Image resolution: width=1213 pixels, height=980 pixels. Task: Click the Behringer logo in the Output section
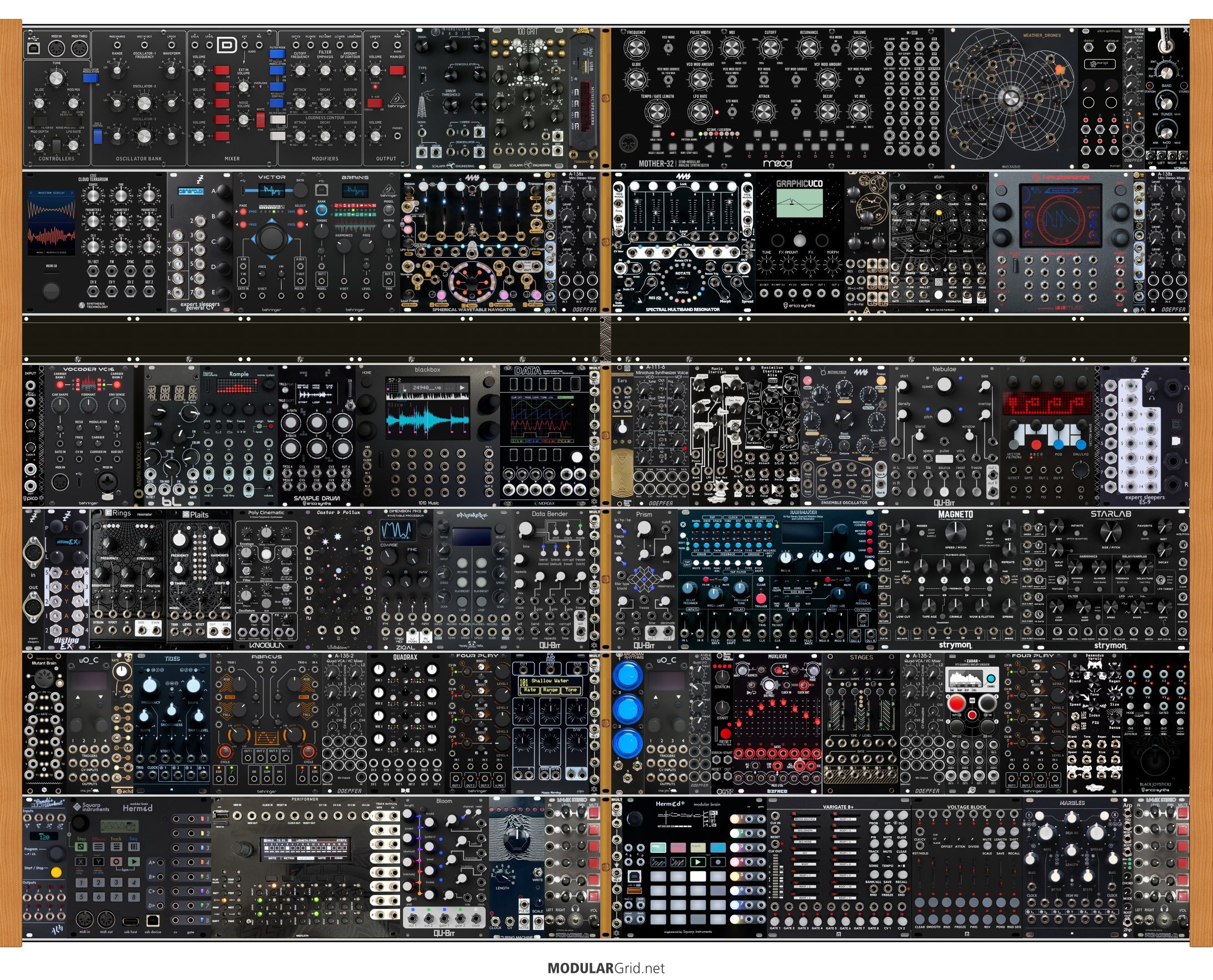[397, 101]
